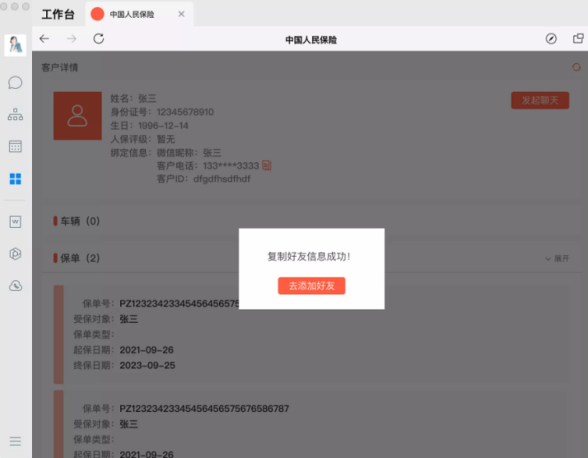Click page title 中国人民保险 in the toolbar
Screen dimensions: 588x458
pos(311,39)
